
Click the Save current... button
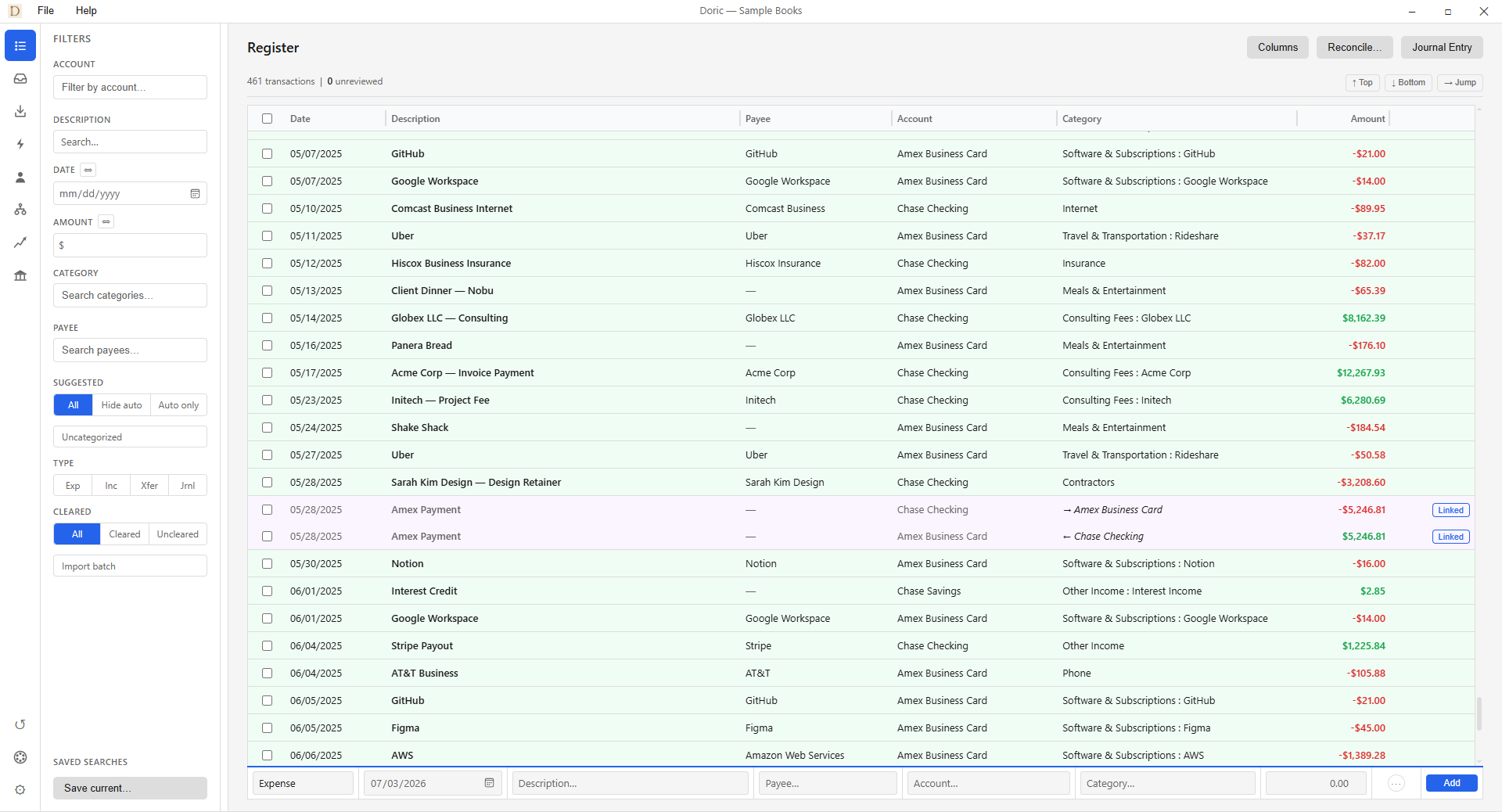pos(130,789)
